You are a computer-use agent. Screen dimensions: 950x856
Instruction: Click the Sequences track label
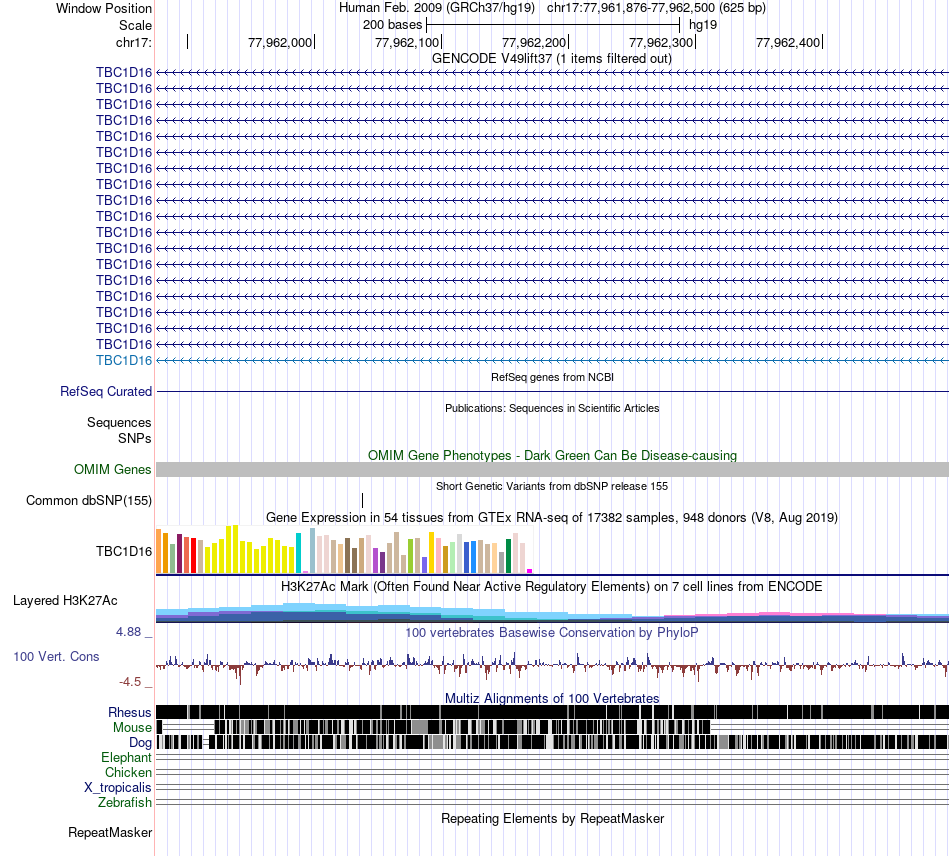[x=119, y=422]
